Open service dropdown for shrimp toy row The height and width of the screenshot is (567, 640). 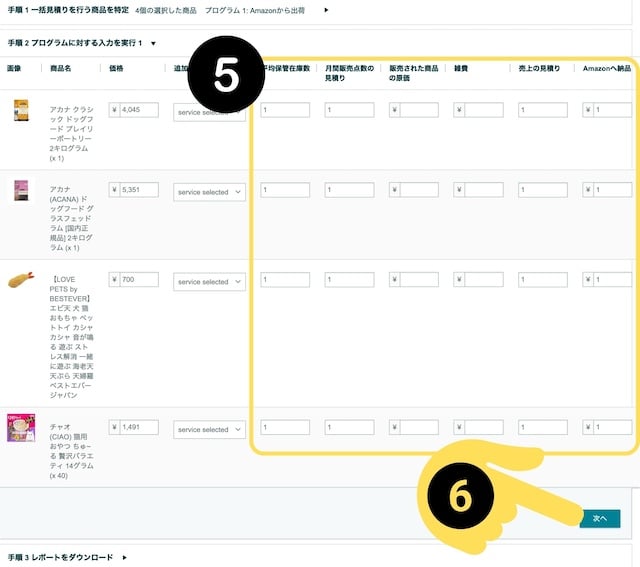209,282
